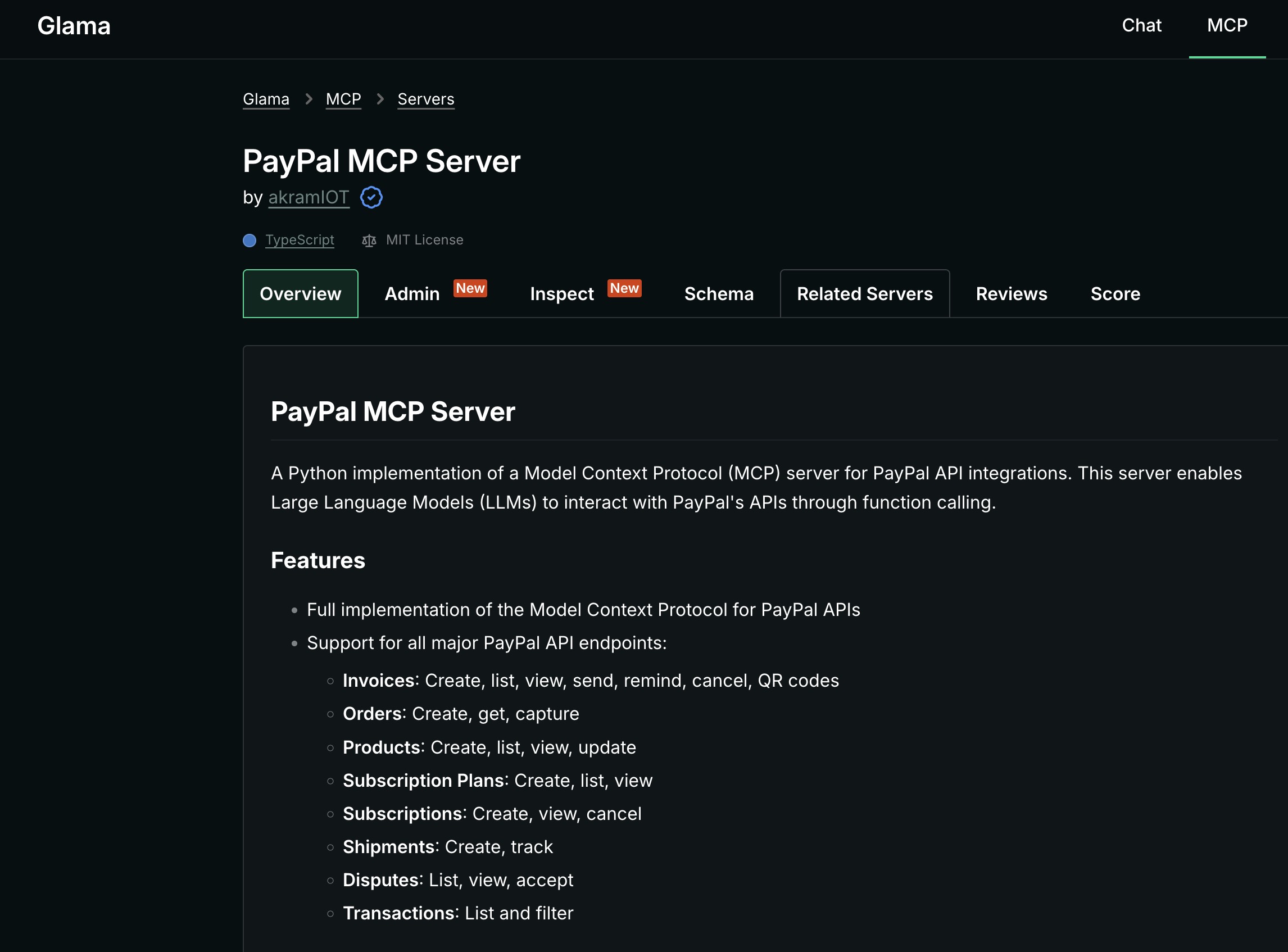Click the TypeScript language link
This screenshot has height=952, width=1288.
[300, 241]
